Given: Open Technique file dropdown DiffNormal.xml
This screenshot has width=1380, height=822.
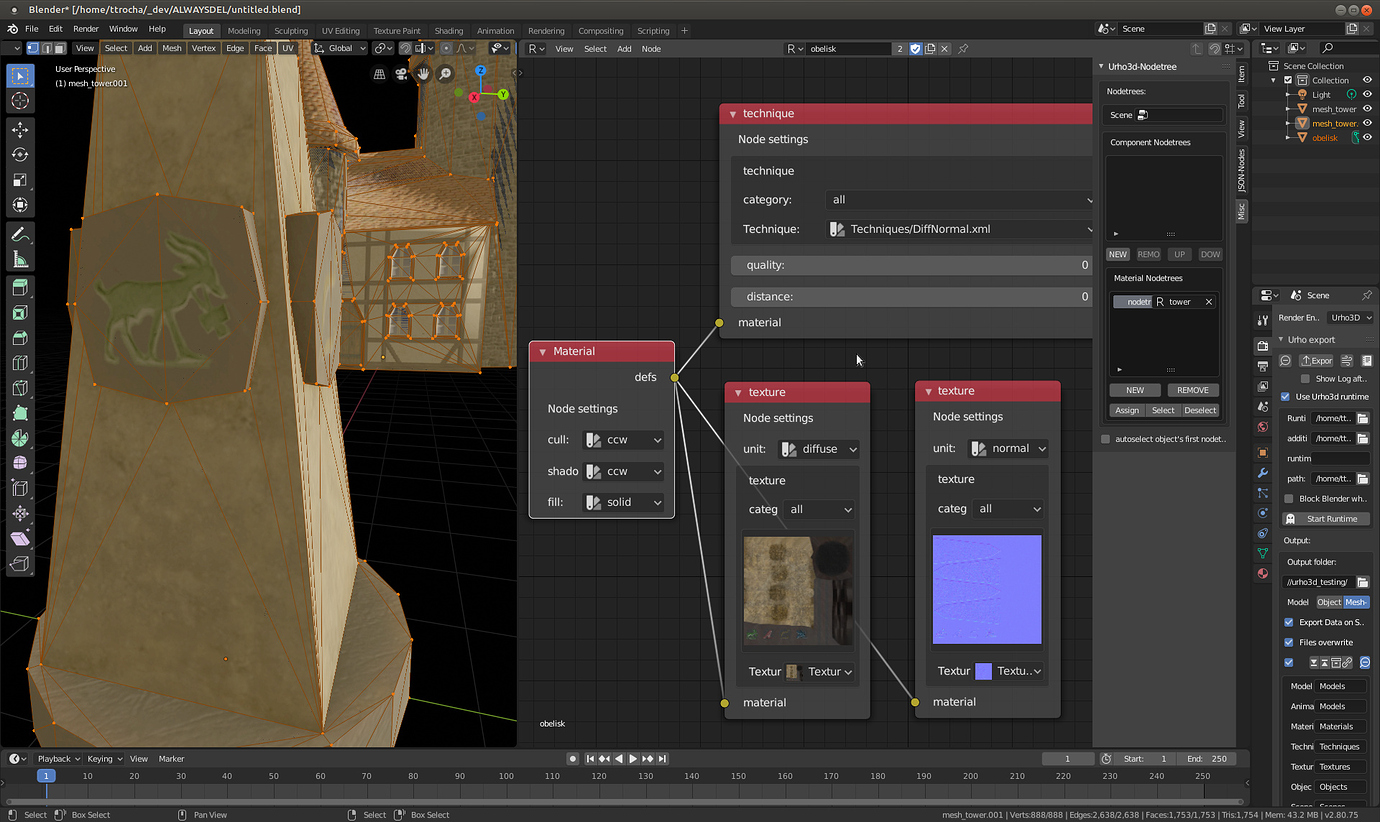Looking at the screenshot, I should point(959,229).
